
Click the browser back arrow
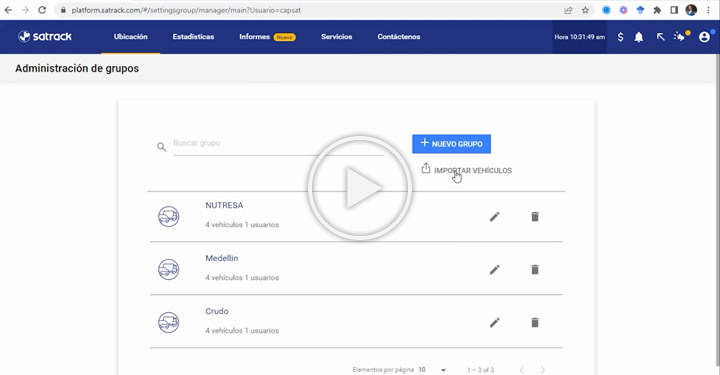click(x=8, y=10)
